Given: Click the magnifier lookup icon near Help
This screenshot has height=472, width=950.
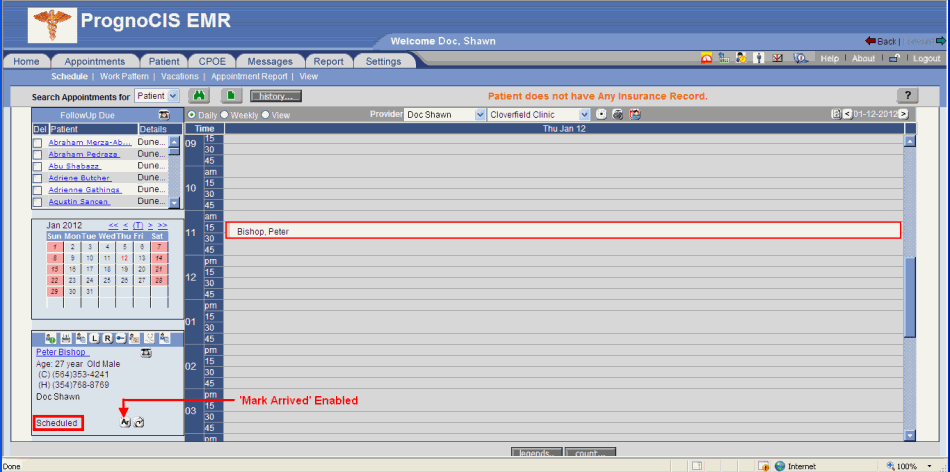Looking at the screenshot, I should click(x=801, y=59).
